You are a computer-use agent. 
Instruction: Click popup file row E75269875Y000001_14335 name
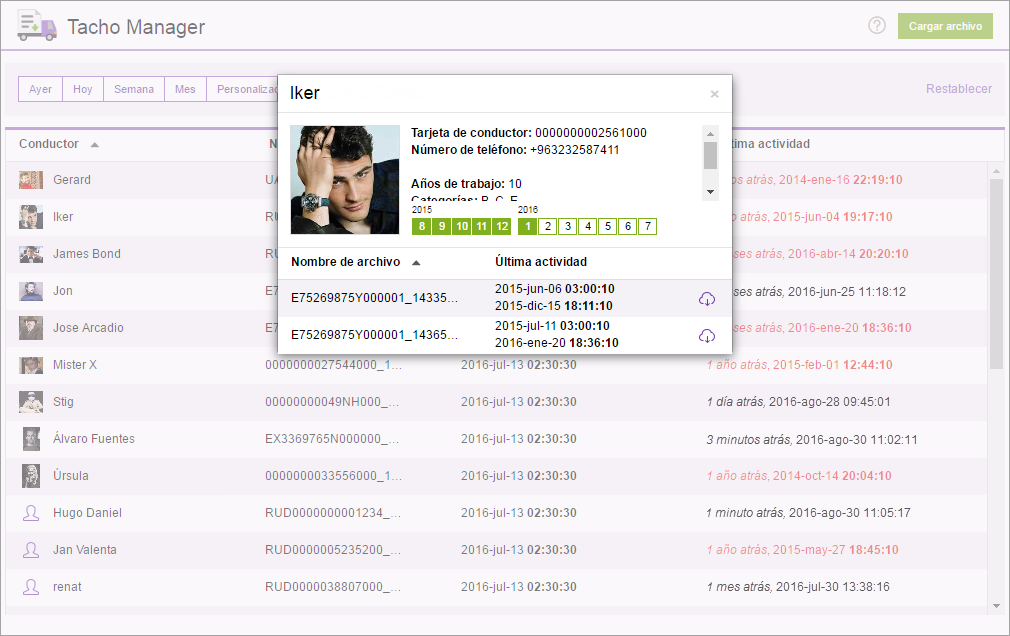click(374, 298)
